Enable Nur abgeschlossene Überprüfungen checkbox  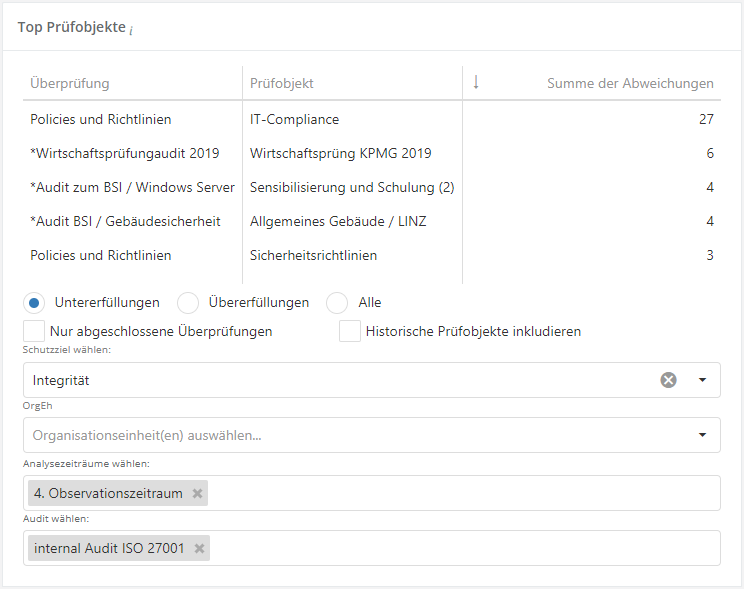point(34,331)
